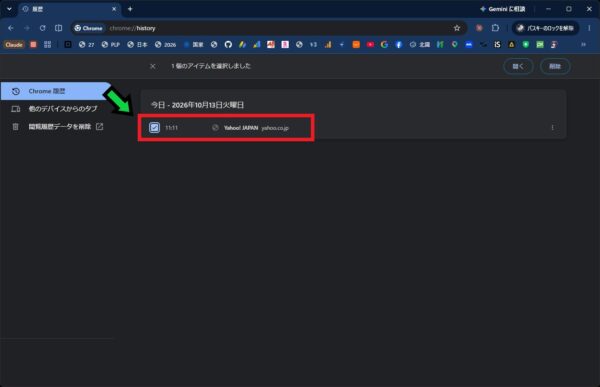This screenshot has height=387, width=600.
Task: Click the passkey unlock profile button
Action: coord(545,28)
